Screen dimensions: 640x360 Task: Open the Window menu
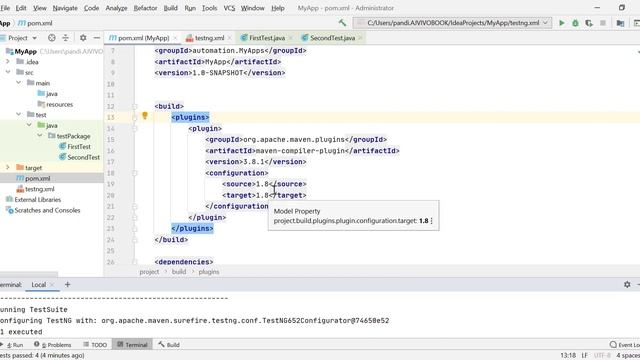click(x=253, y=8)
